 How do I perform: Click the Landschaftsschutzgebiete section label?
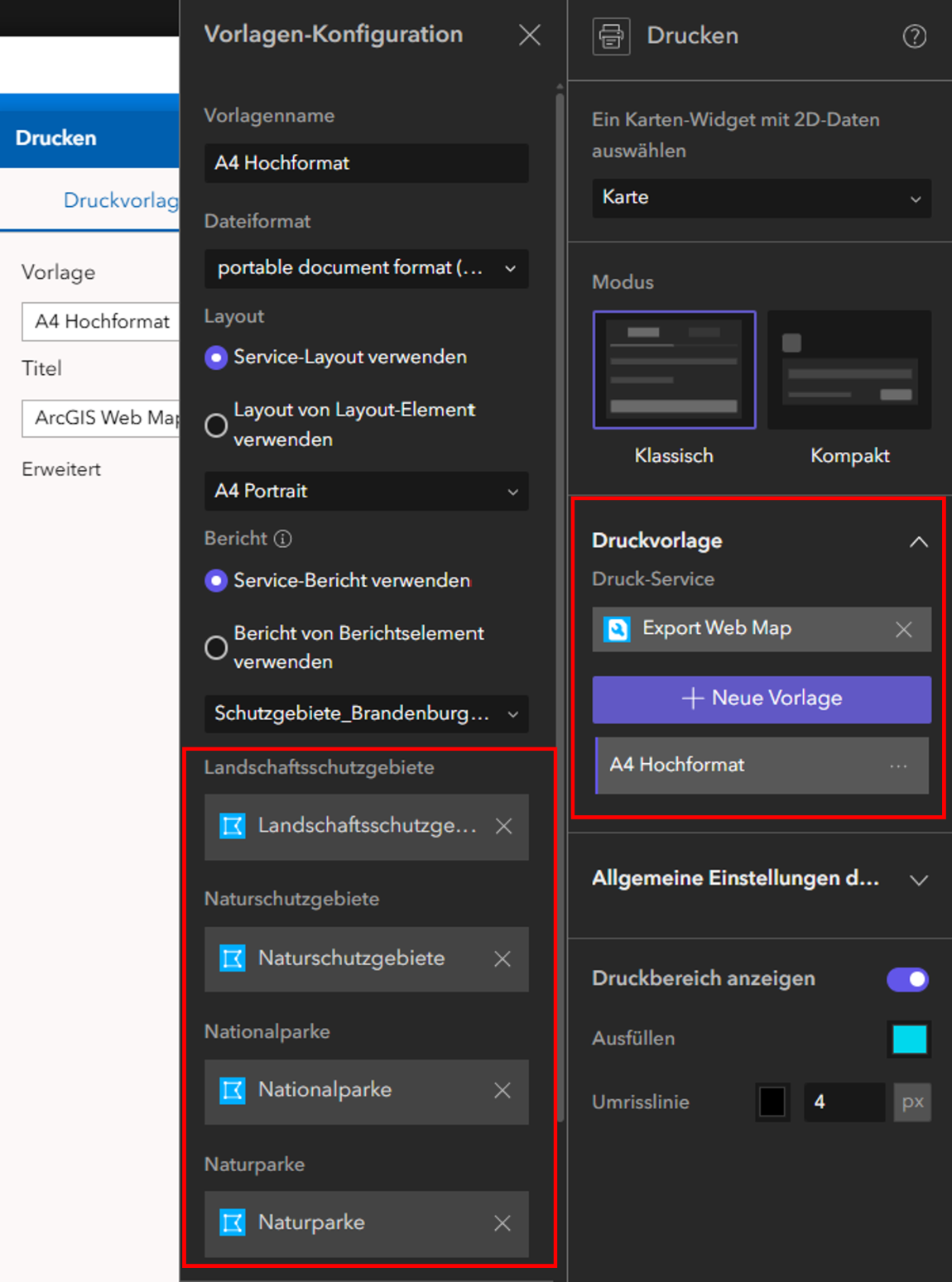(x=319, y=768)
